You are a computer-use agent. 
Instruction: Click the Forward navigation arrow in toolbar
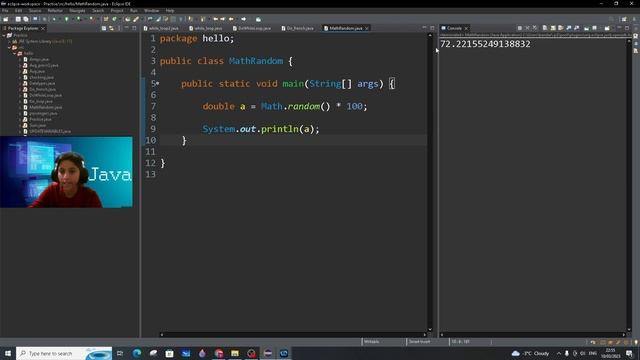pyautogui.click(x=244, y=19)
